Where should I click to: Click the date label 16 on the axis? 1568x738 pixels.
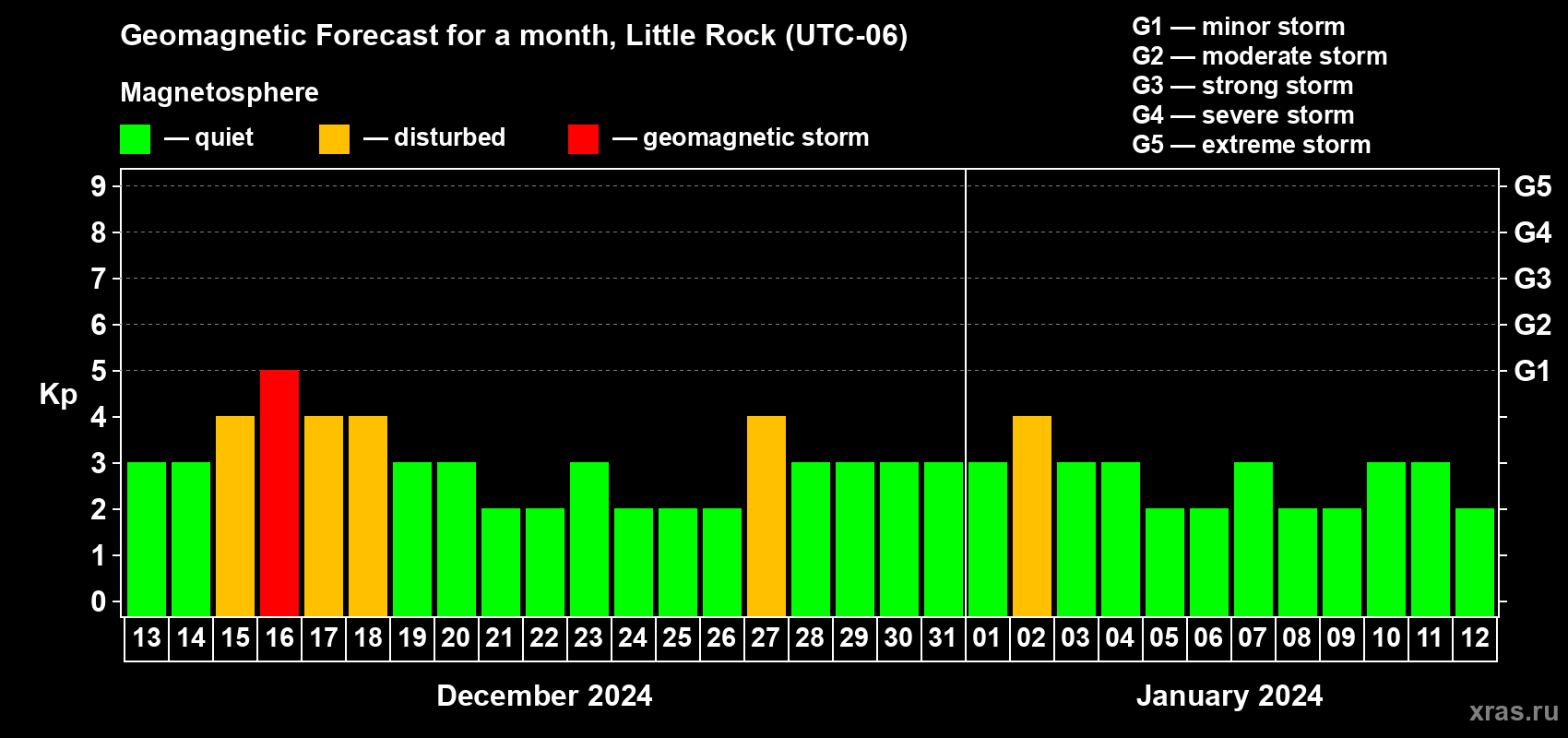(279, 637)
